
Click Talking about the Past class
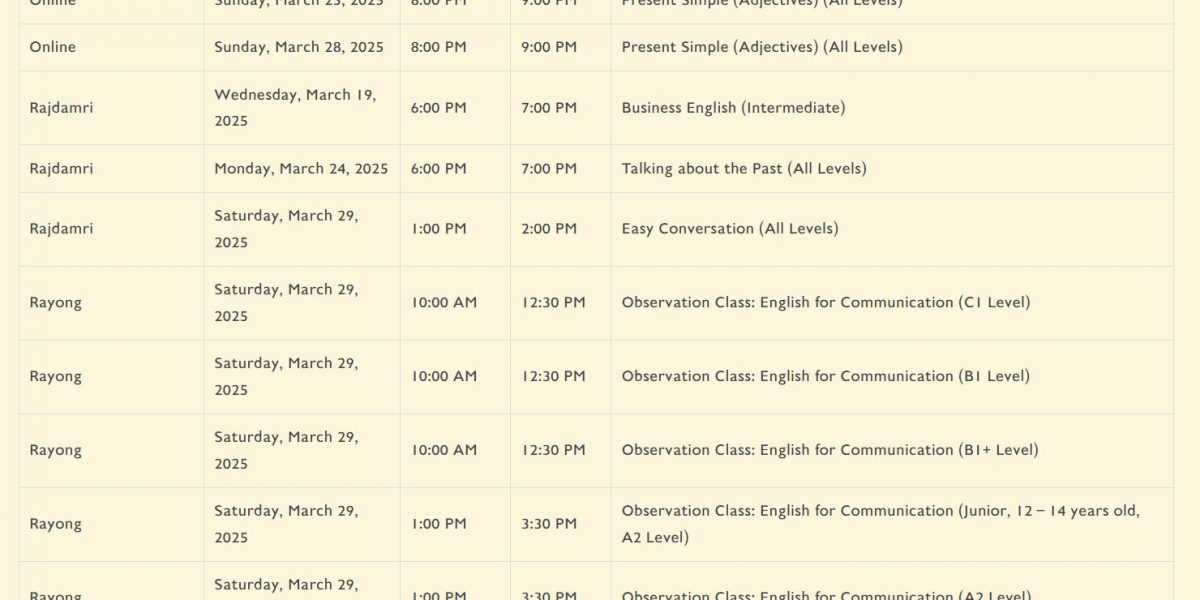(x=744, y=169)
